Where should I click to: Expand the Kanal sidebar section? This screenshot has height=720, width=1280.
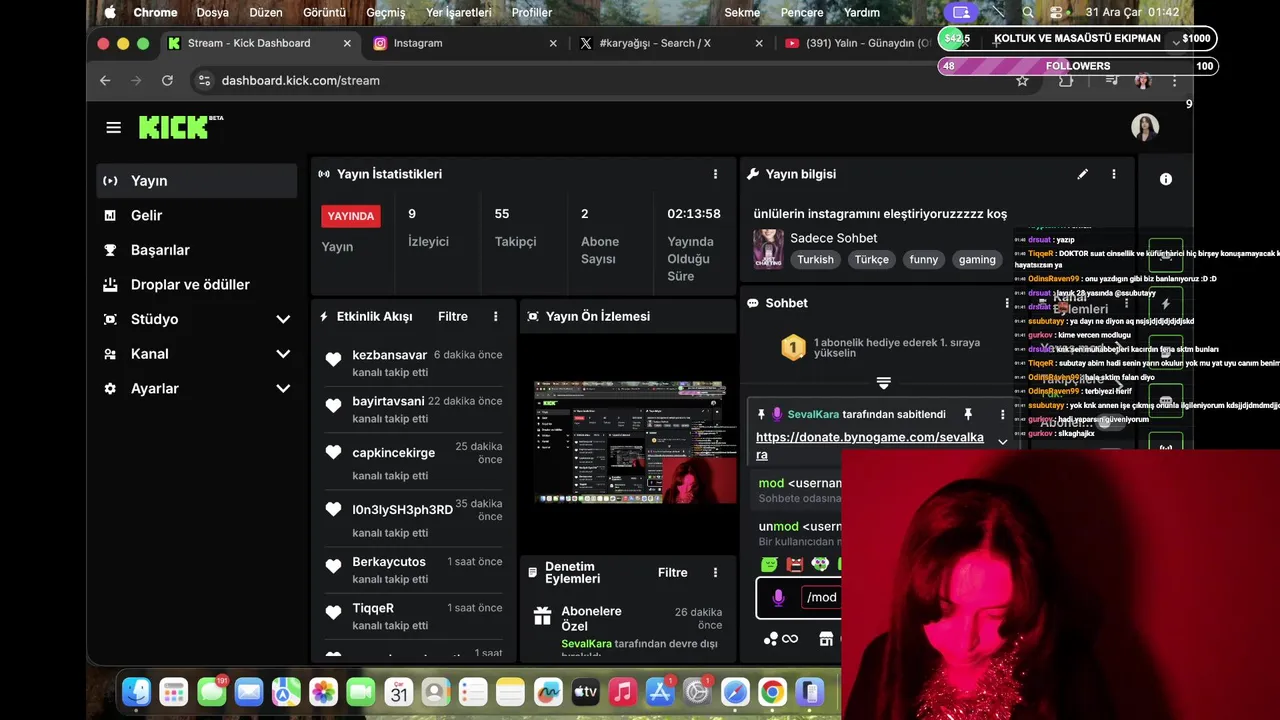(x=283, y=354)
